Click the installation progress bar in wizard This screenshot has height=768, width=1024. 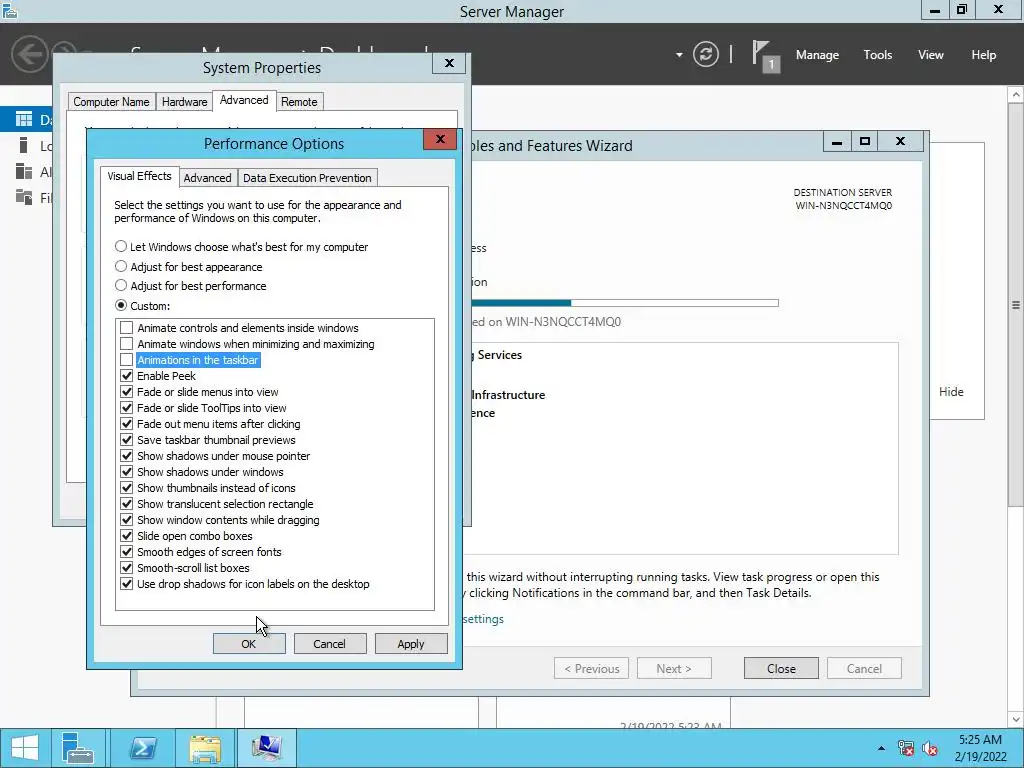(624, 303)
